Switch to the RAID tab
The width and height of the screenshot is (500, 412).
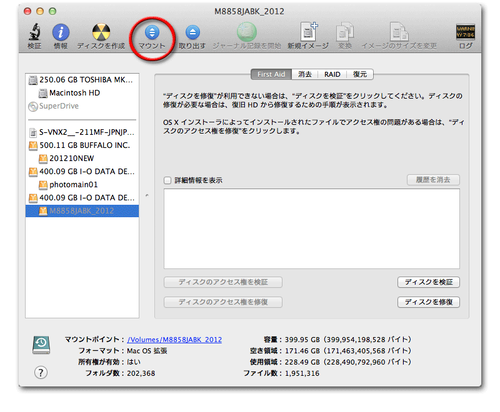[x=332, y=74]
